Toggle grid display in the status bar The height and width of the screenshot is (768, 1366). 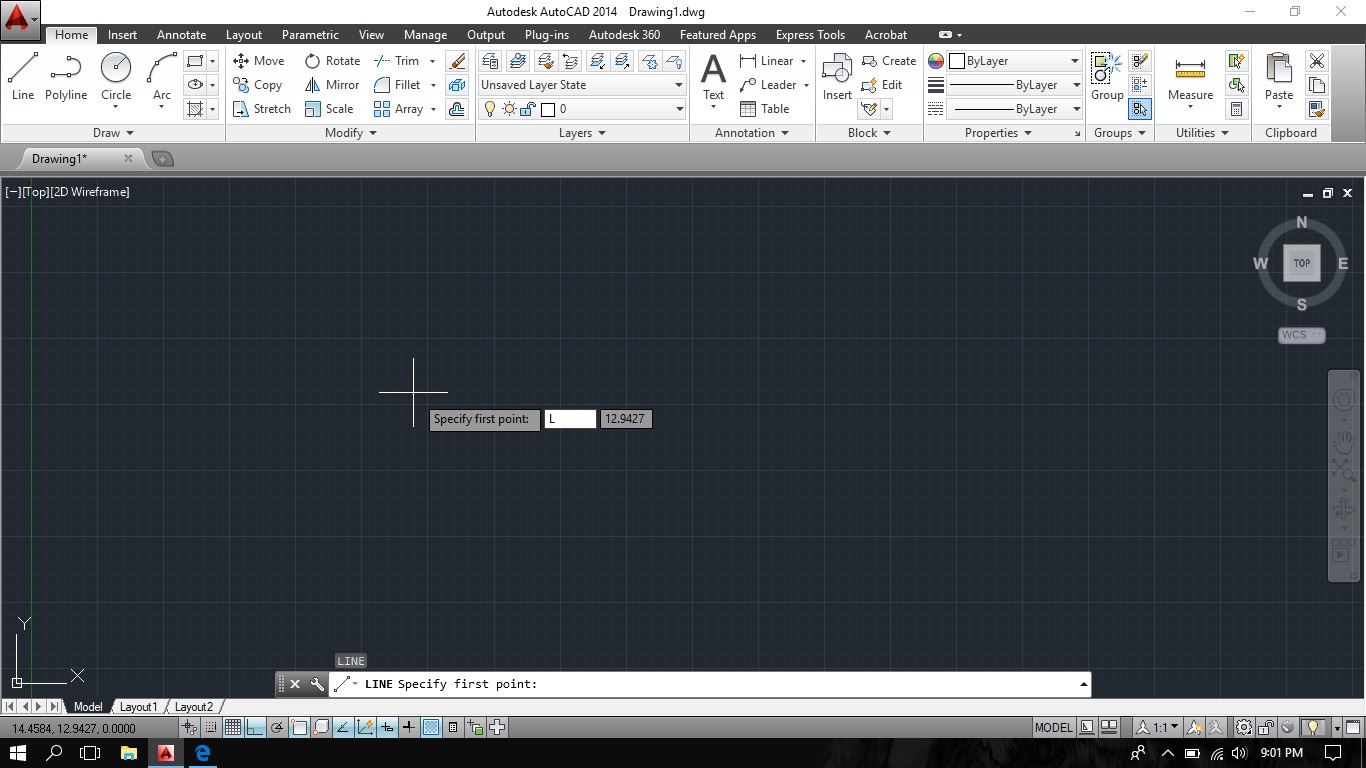click(232, 727)
